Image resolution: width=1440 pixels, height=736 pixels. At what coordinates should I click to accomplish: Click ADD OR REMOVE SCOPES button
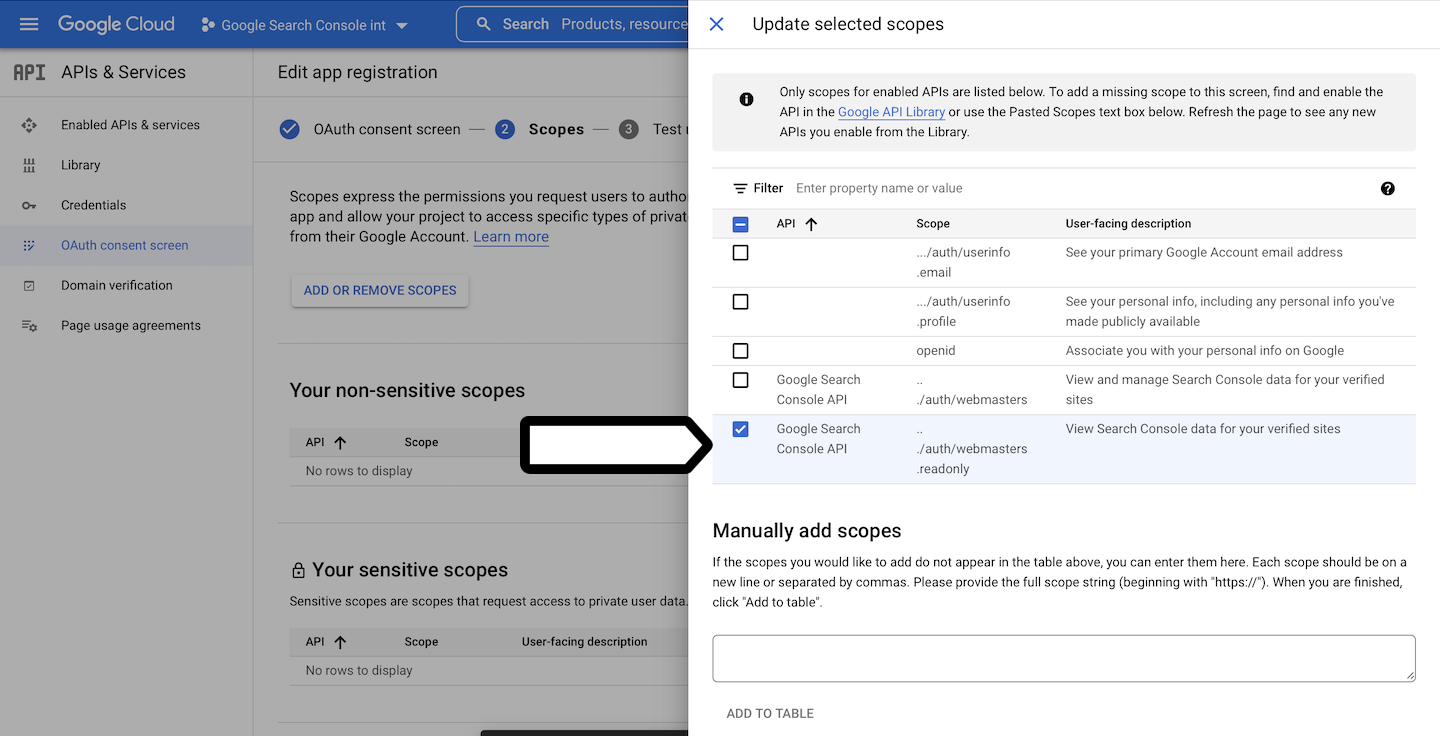coord(380,290)
